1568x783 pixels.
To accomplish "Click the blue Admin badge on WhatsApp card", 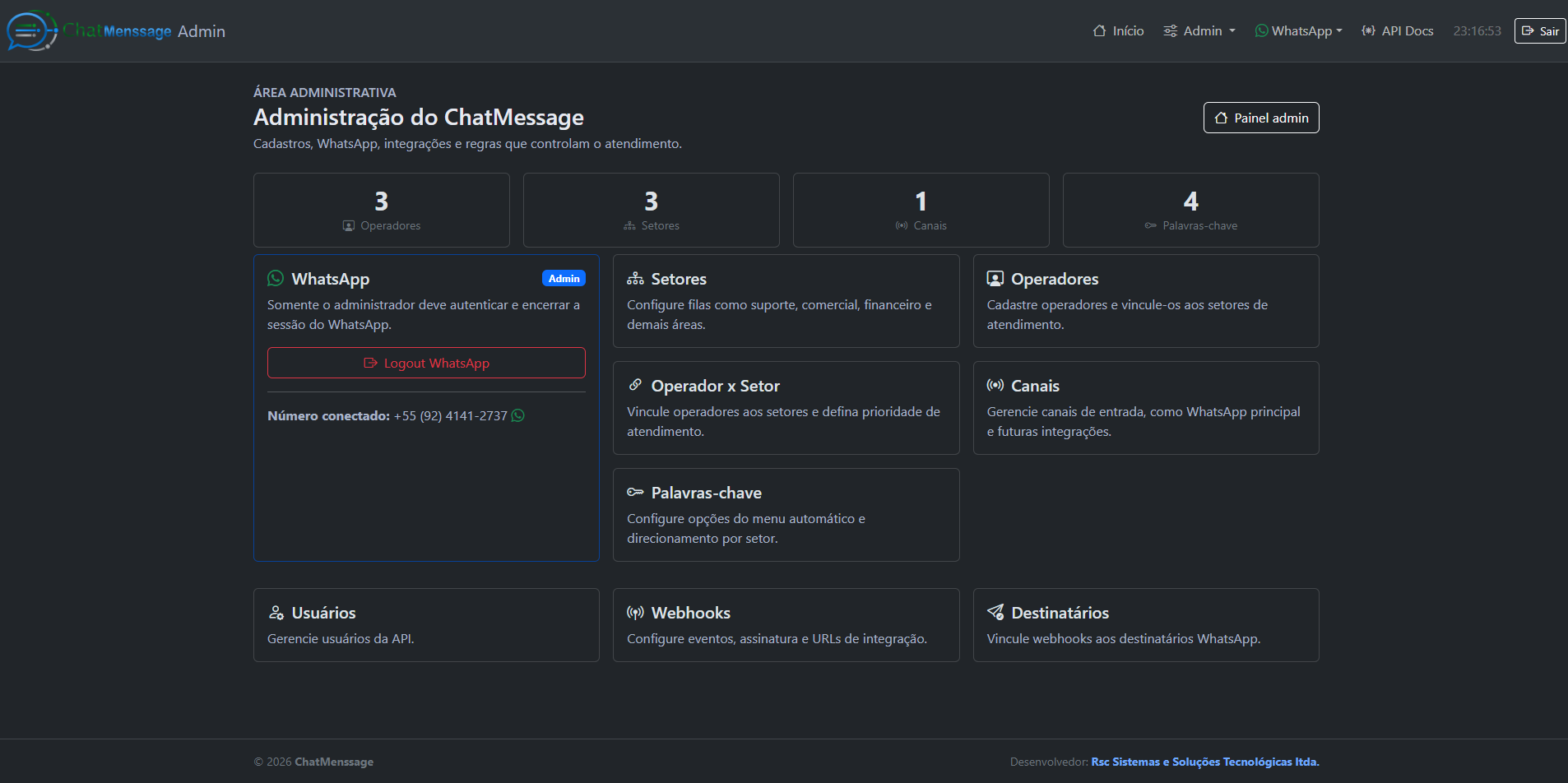I will (564, 278).
